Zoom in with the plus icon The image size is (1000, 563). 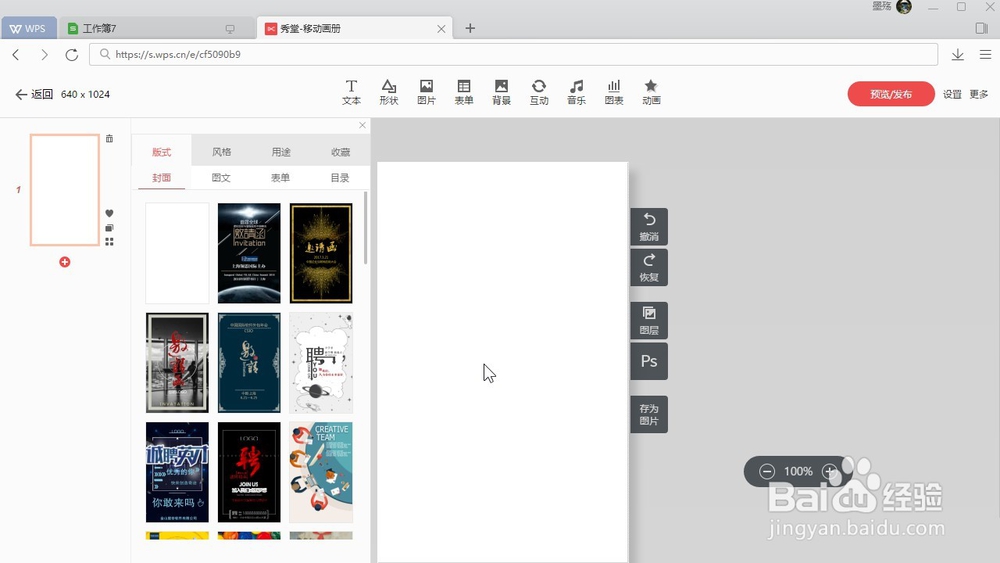coord(829,471)
